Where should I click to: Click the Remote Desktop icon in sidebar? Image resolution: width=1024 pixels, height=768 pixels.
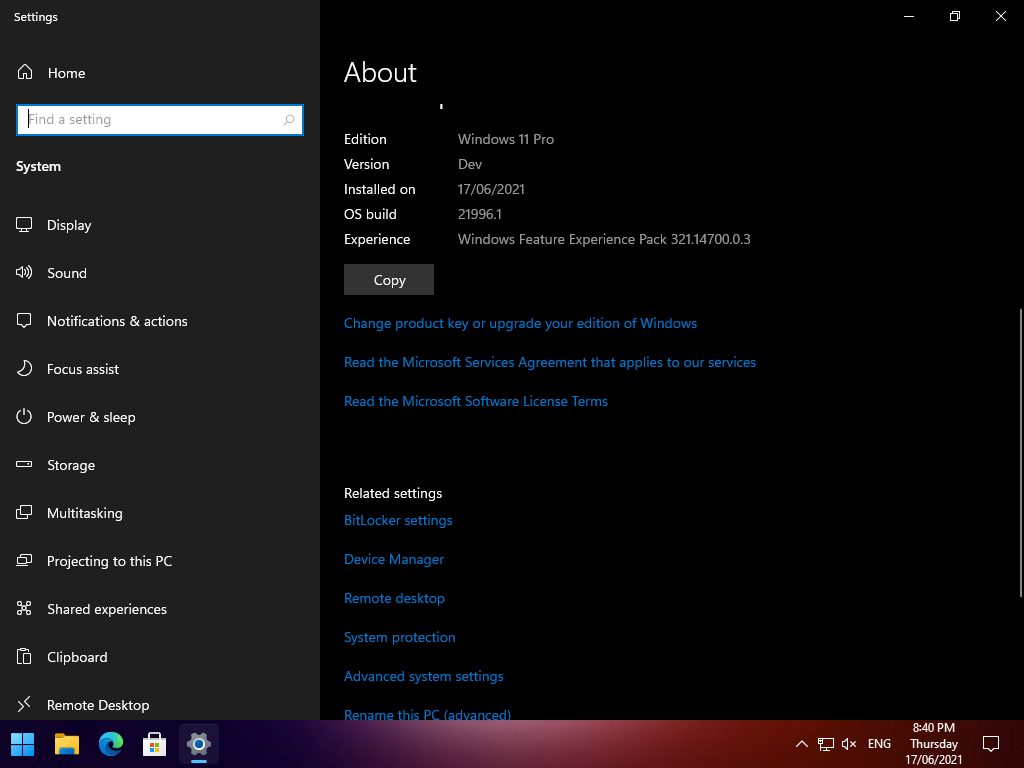pos(24,705)
